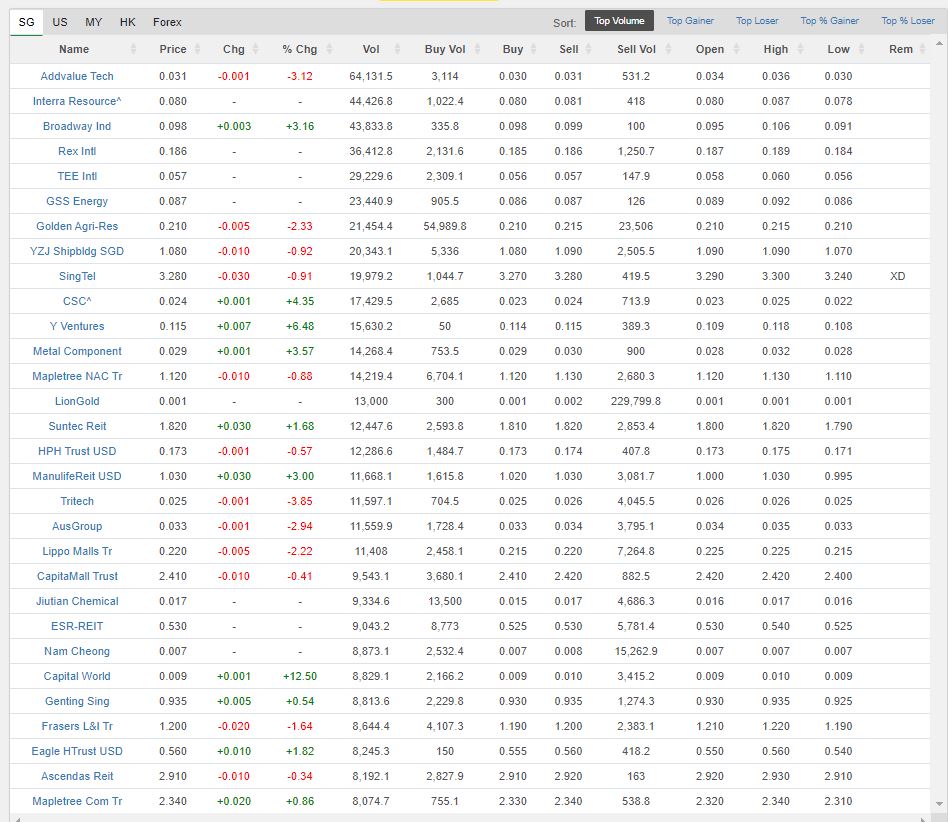This screenshot has width=948, height=822.
Task: Click Capital World's +12.50 percent change
Action: coord(300,676)
